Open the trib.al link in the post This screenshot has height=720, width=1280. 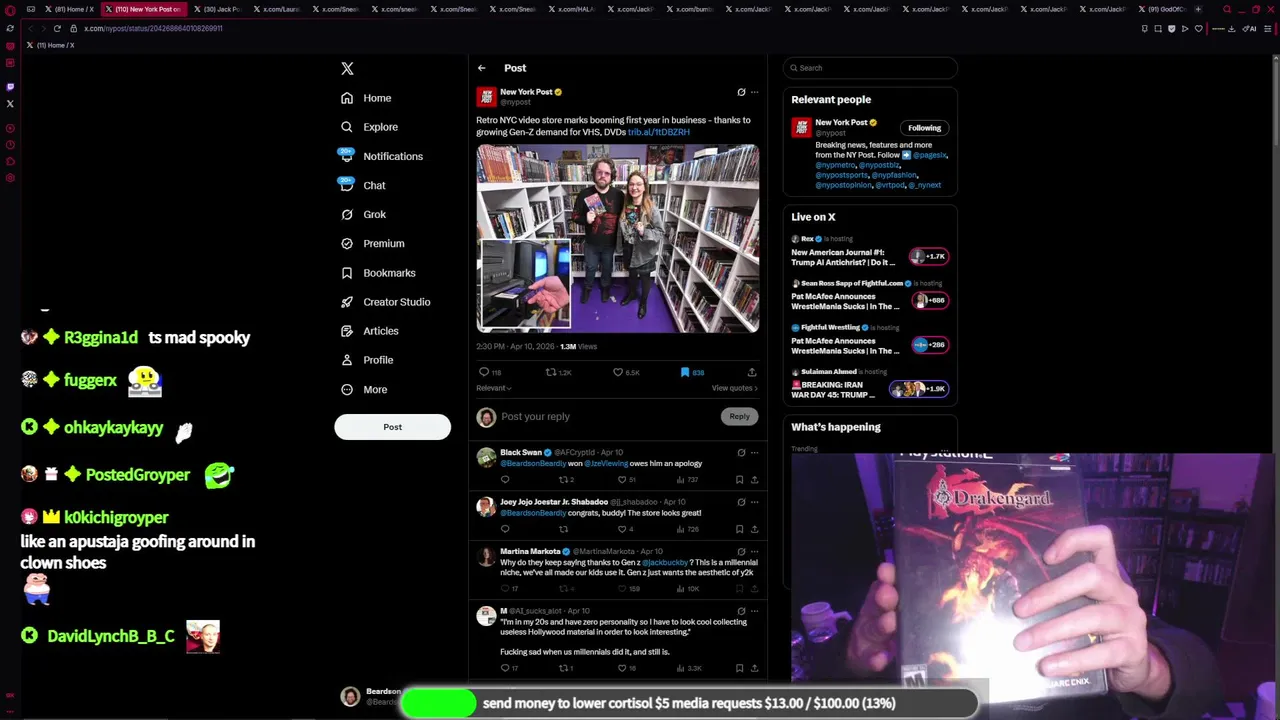tap(658, 132)
